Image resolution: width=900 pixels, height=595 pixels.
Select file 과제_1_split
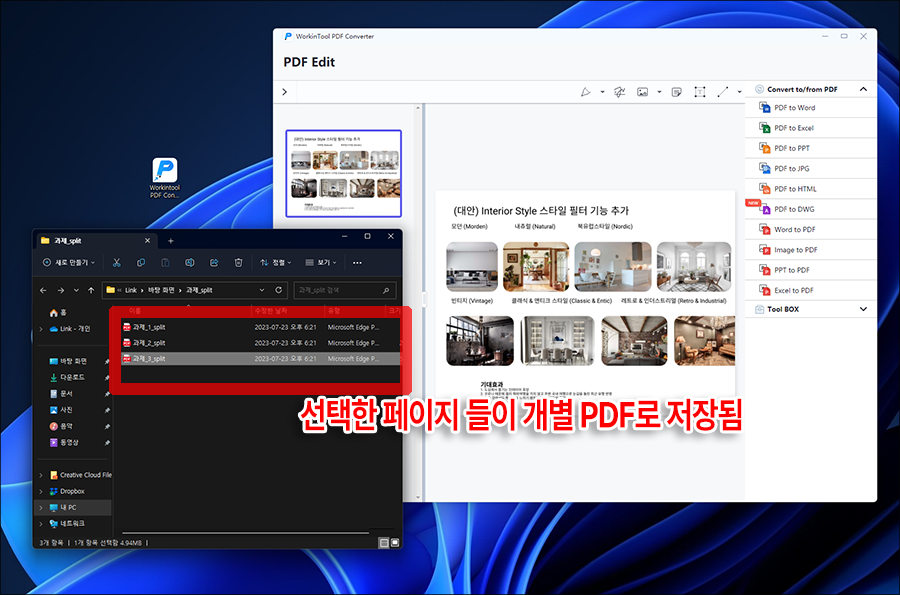[261, 327]
